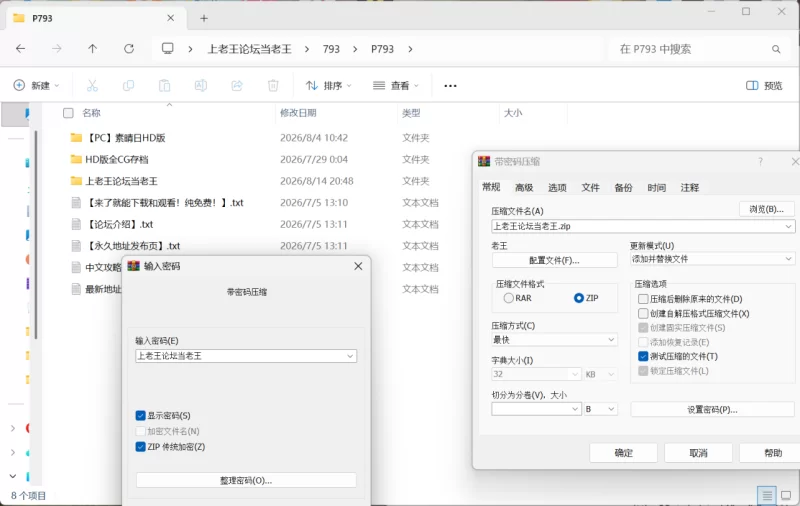Open the split volume size dropdown
800x506 pixels.
click(x=575, y=409)
